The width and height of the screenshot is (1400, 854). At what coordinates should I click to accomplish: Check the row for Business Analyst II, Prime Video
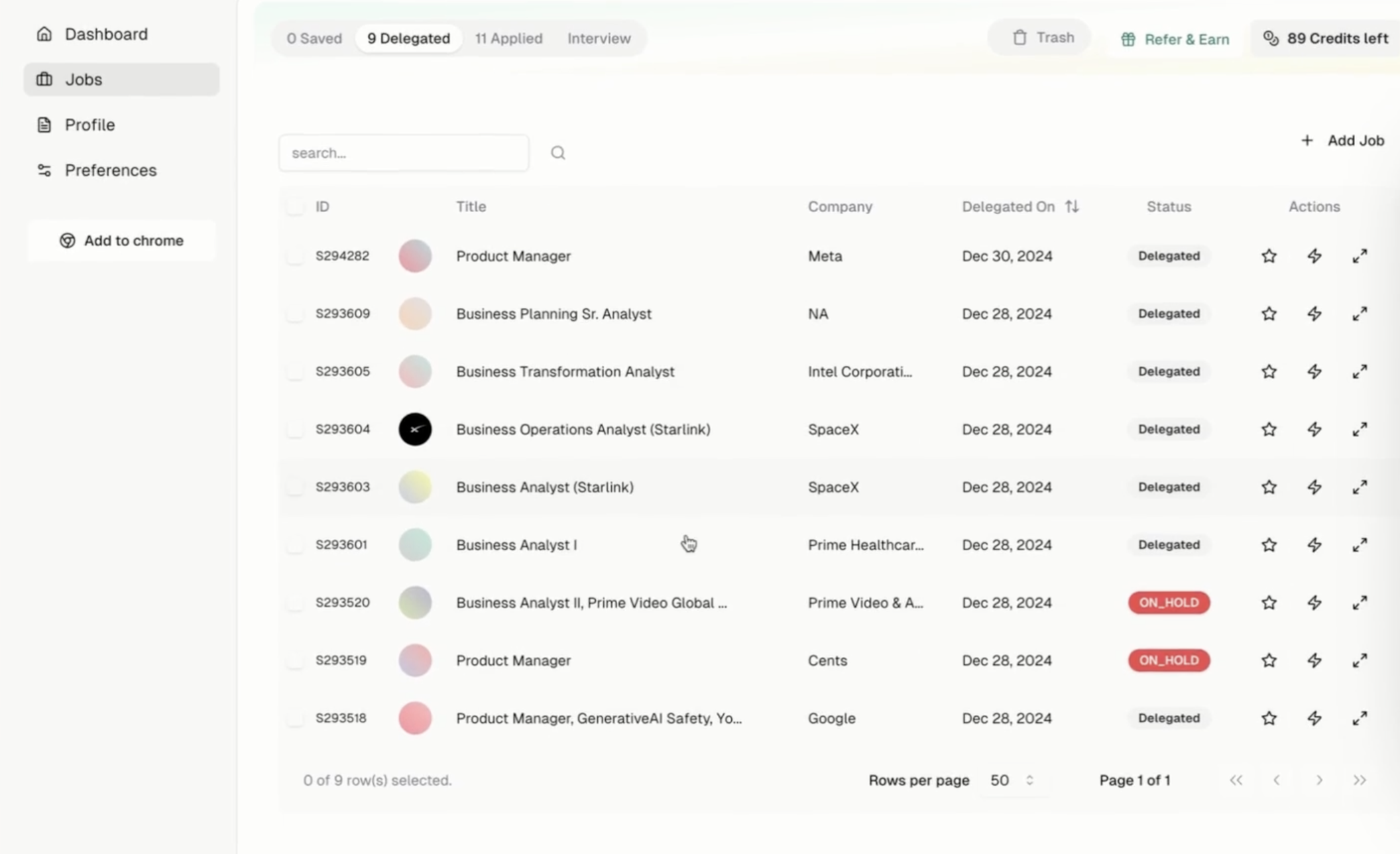295,602
